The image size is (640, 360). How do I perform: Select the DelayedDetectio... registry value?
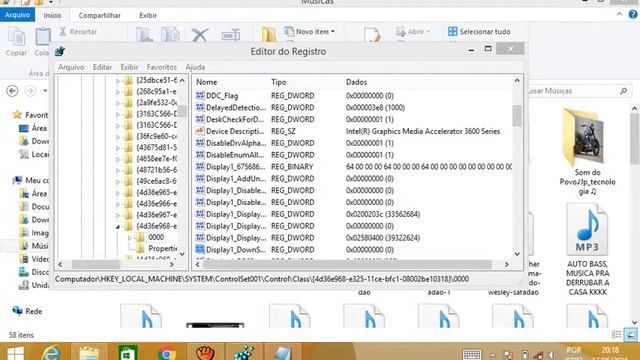tap(236, 107)
